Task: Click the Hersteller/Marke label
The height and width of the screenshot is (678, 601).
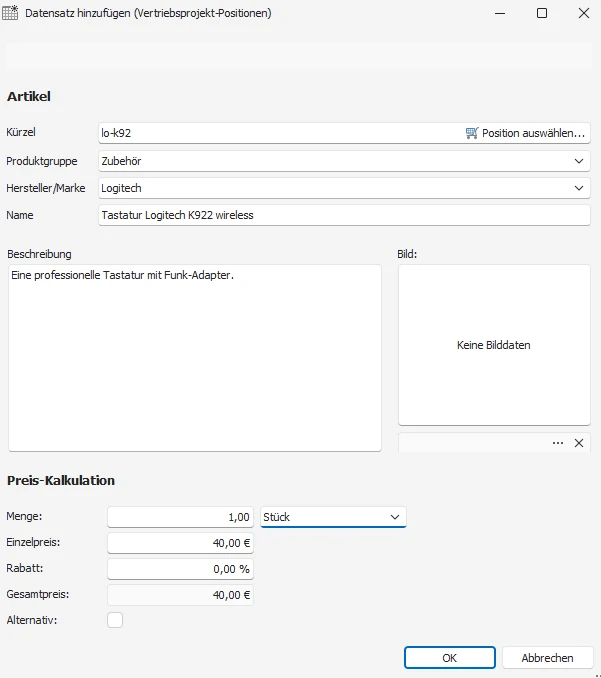Action: 45,188
